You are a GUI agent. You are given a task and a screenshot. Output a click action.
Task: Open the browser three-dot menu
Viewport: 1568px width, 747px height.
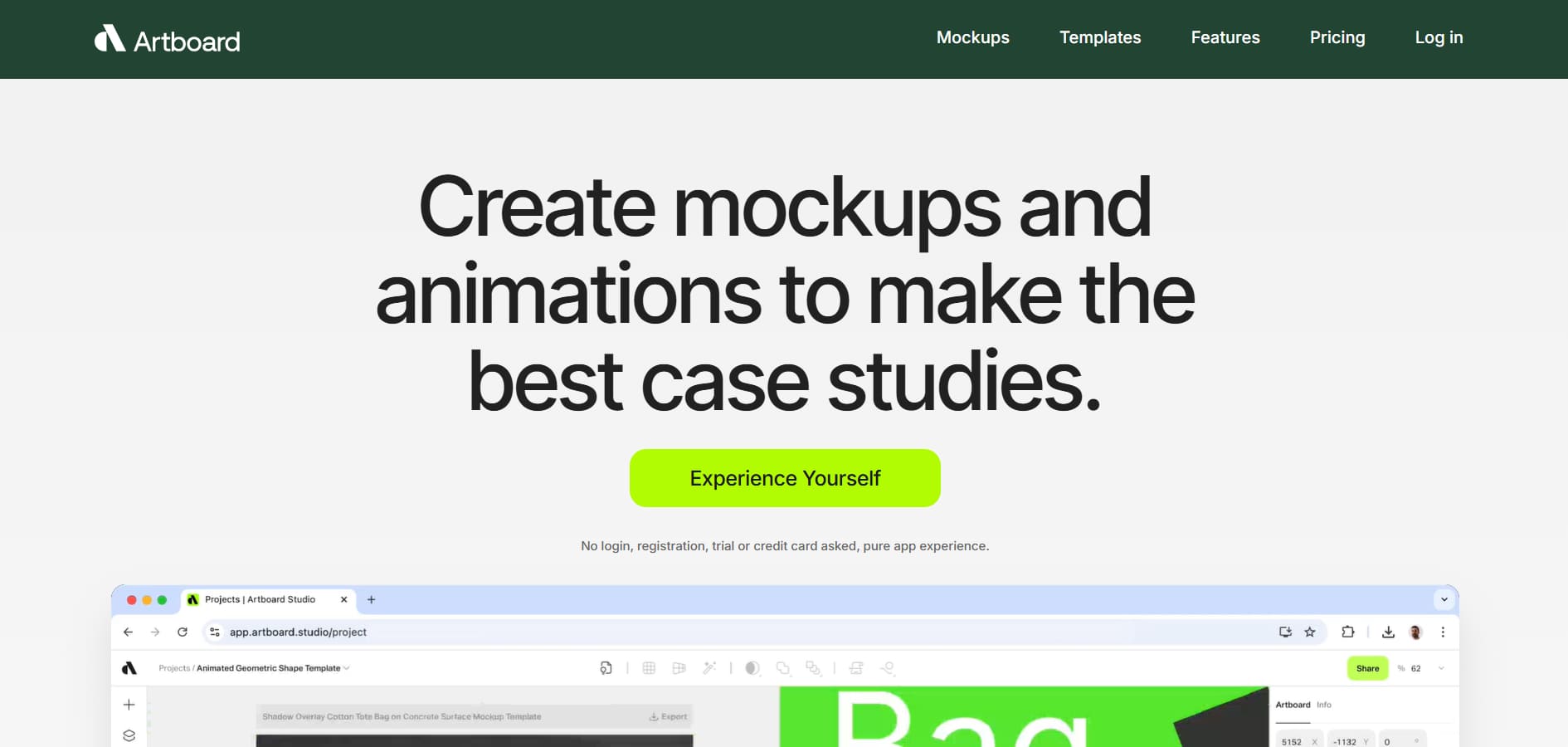pos(1443,632)
